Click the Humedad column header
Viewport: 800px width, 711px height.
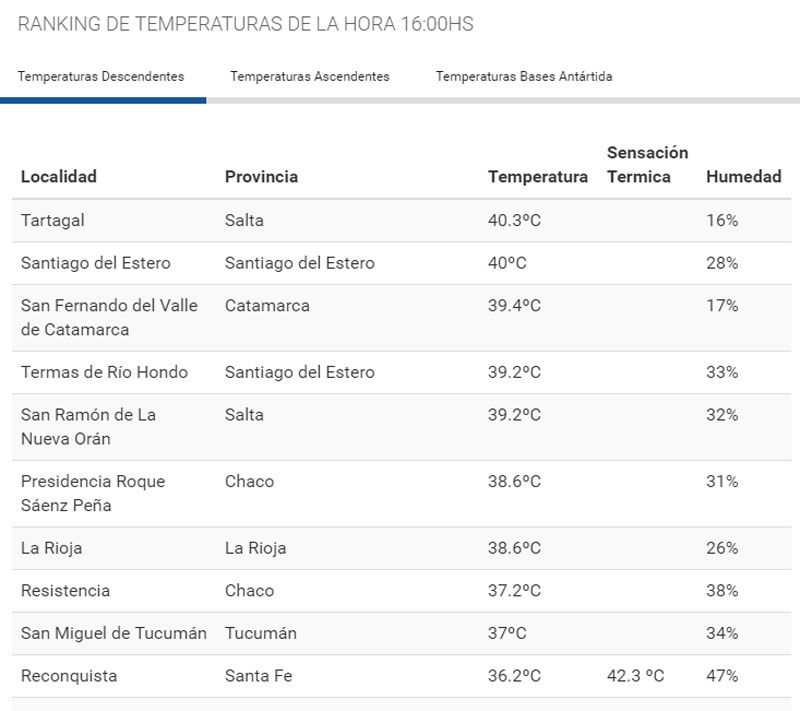(x=743, y=177)
